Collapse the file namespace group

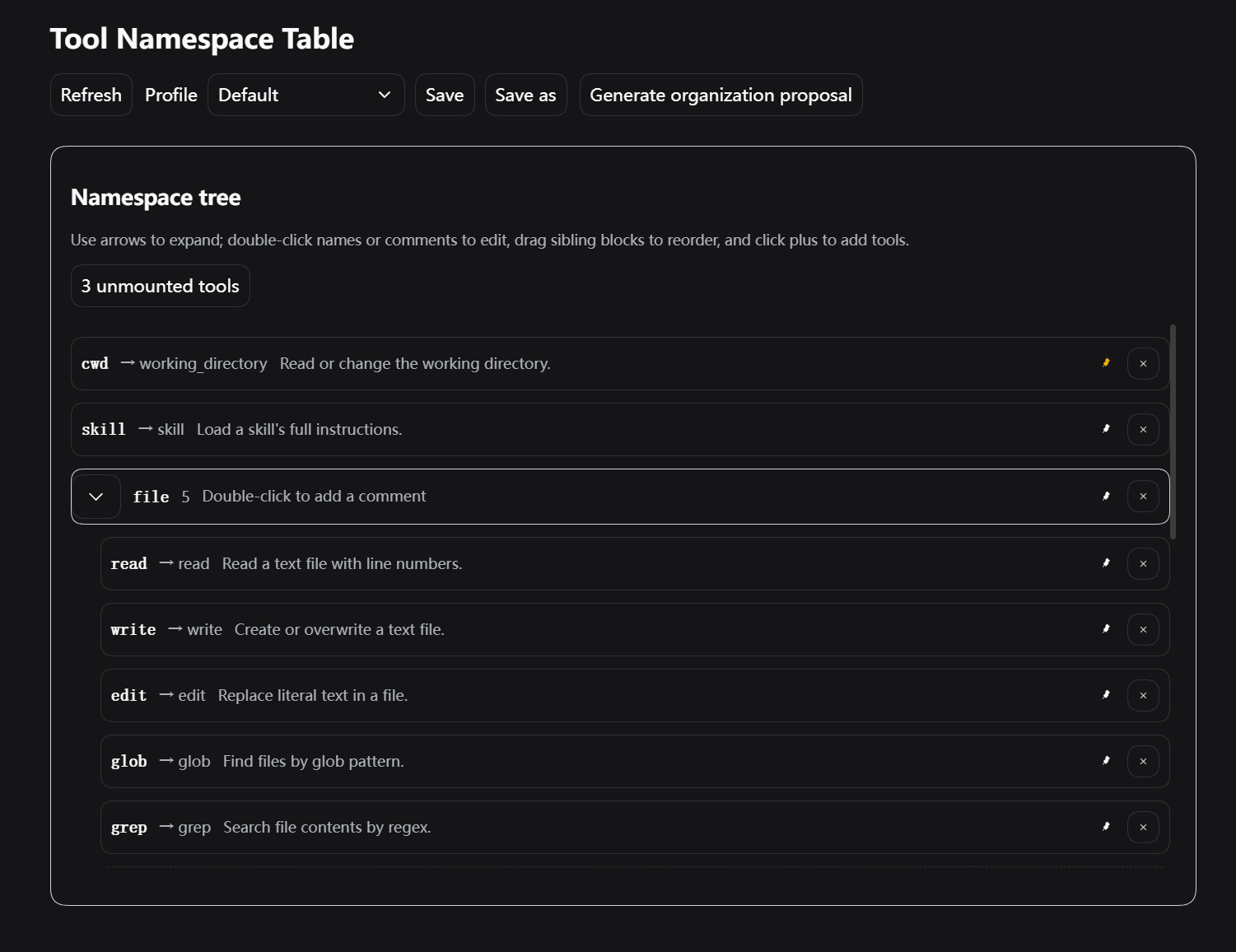pyautogui.click(x=96, y=497)
